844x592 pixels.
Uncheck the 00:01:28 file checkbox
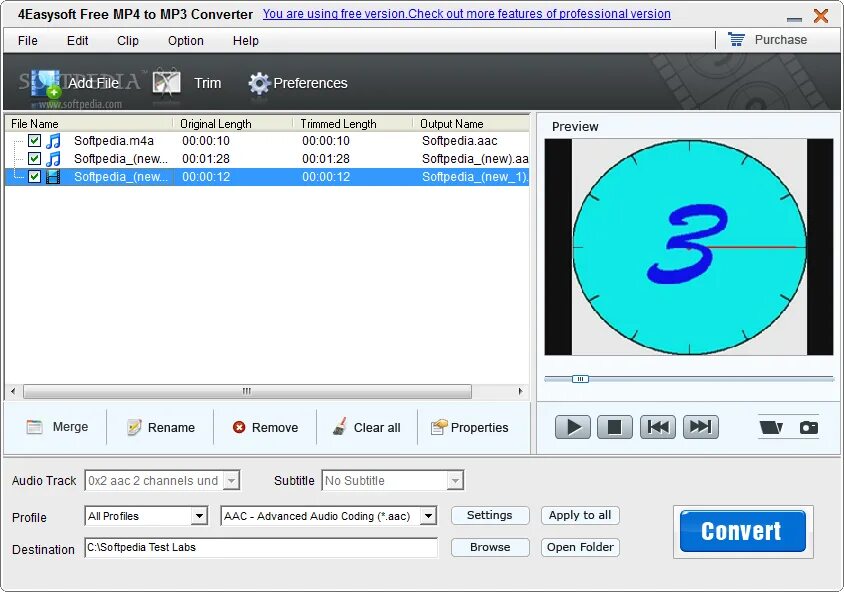click(34, 159)
